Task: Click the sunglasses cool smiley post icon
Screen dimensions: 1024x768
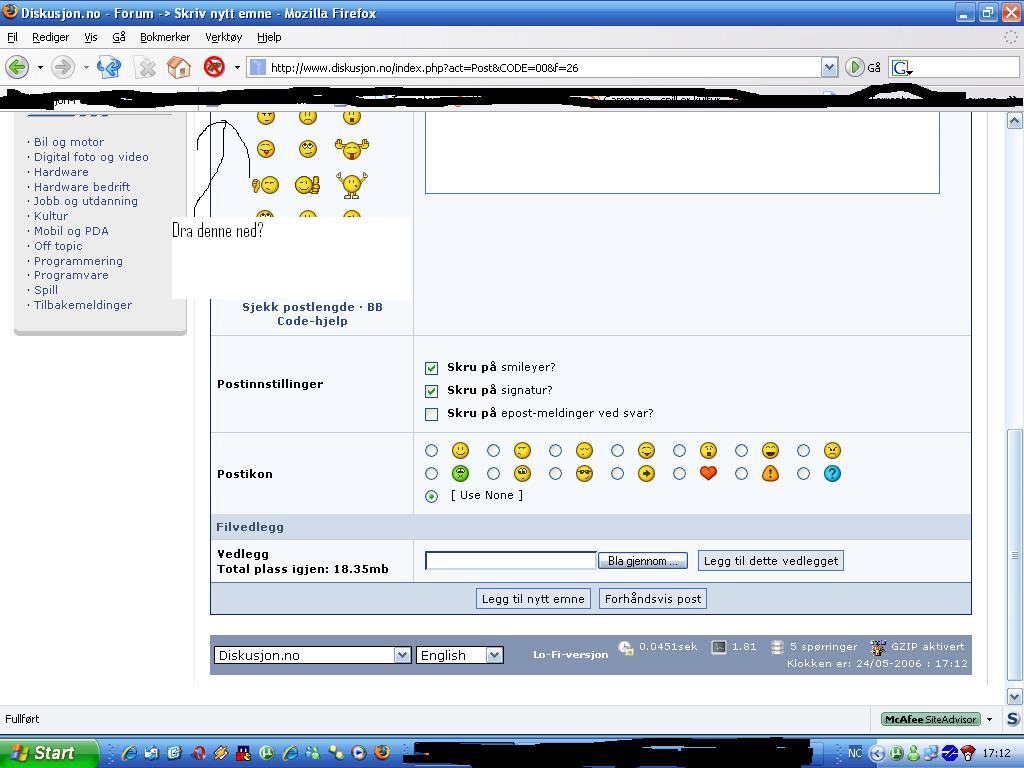Action: pos(584,473)
